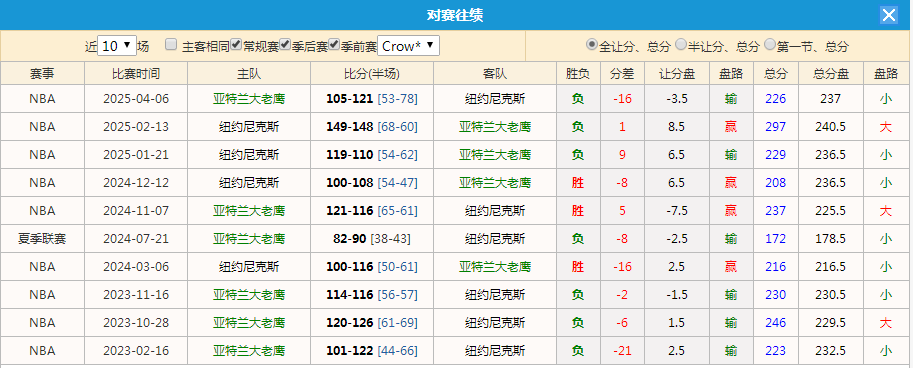This screenshot has width=913, height=368.
Task: Click the score 101-122 [44-66]
Action: [x=371, y=351]
